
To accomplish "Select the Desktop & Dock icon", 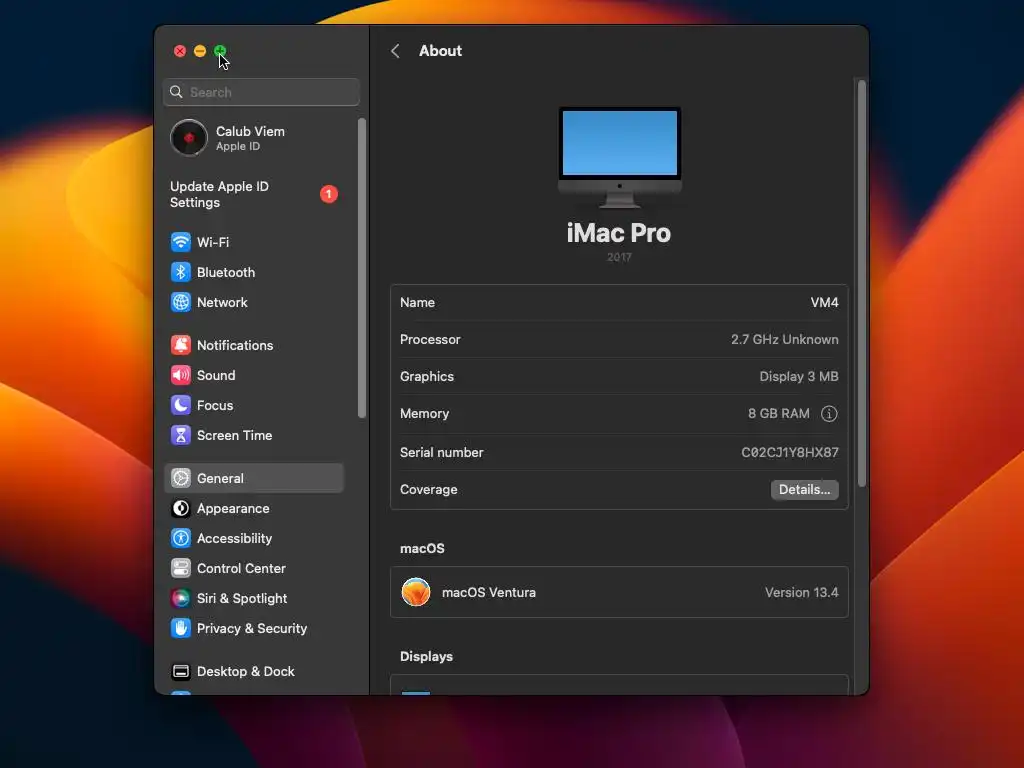I will (x=181, y=671).
